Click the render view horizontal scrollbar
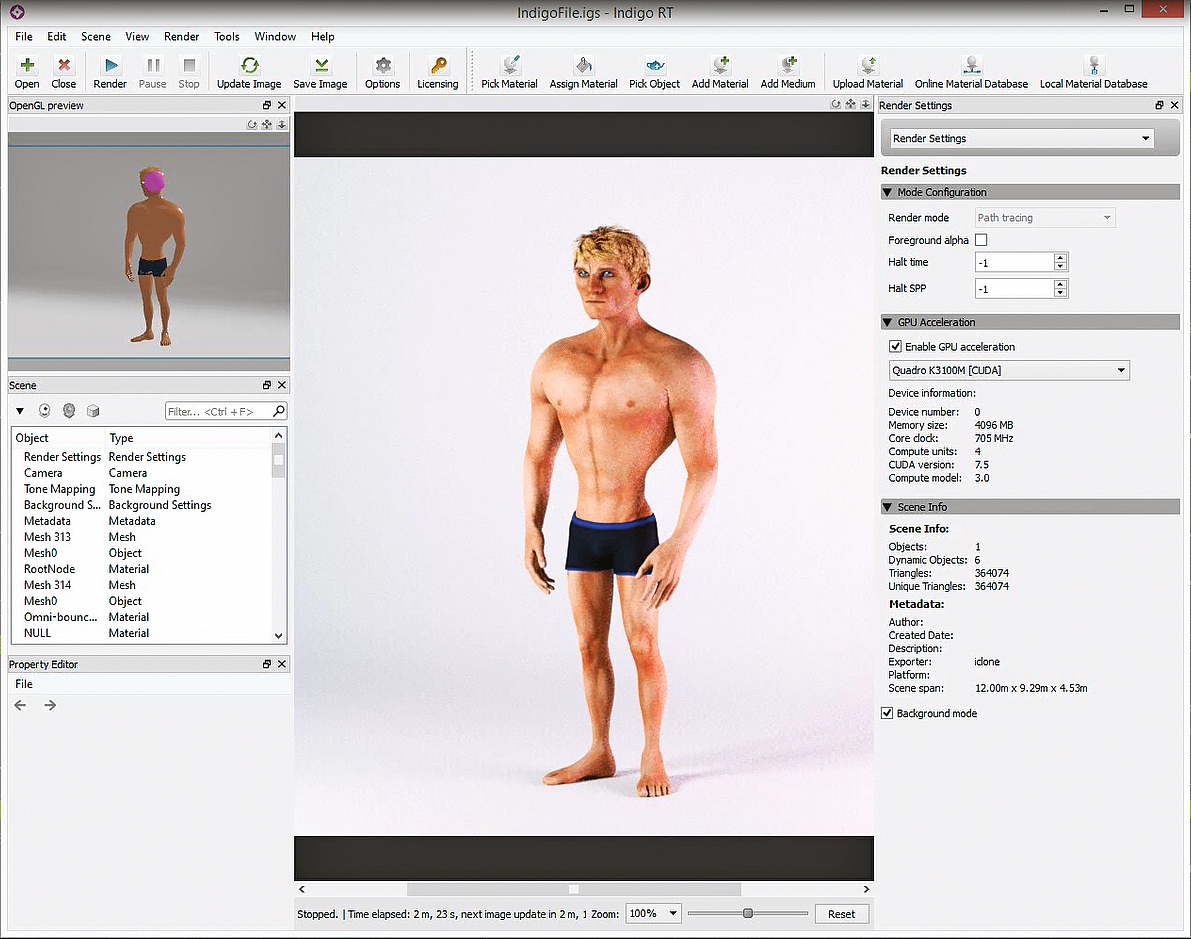Viewport: 1191px width, 939px height. pyautogui.click(x=573, y=889)
